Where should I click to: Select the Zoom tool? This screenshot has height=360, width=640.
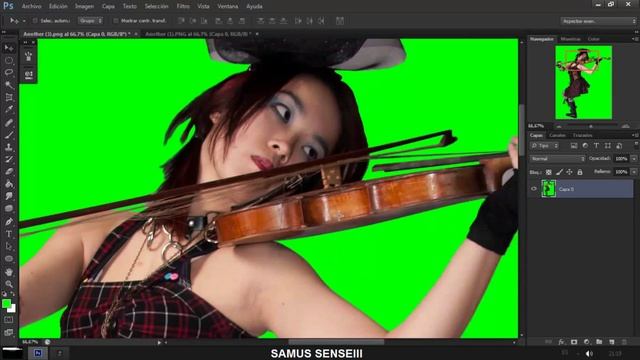tap(9, 284)
